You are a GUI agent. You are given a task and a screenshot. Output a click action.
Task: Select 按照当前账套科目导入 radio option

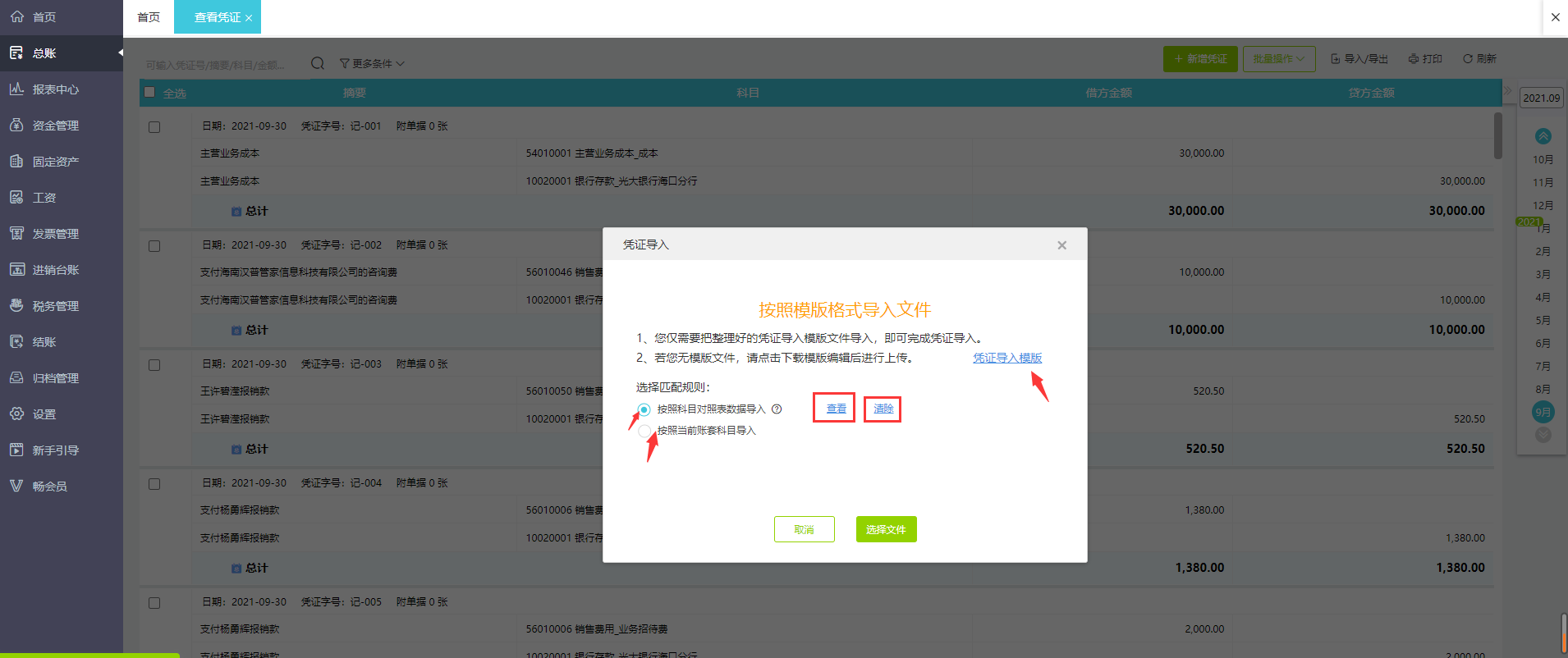[644, 431]
